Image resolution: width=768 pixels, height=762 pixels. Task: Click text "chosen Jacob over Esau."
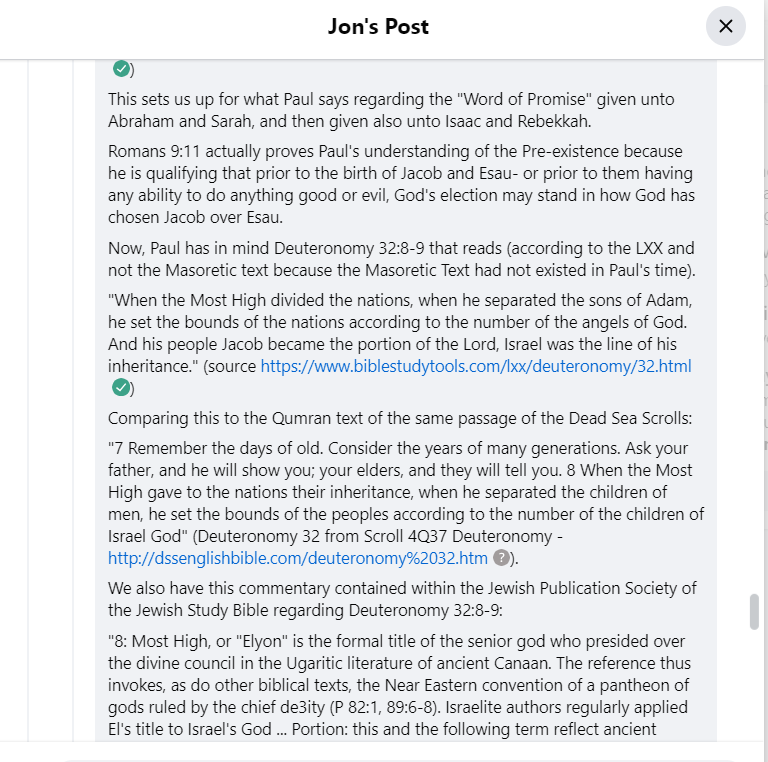(x=195, y=217)
